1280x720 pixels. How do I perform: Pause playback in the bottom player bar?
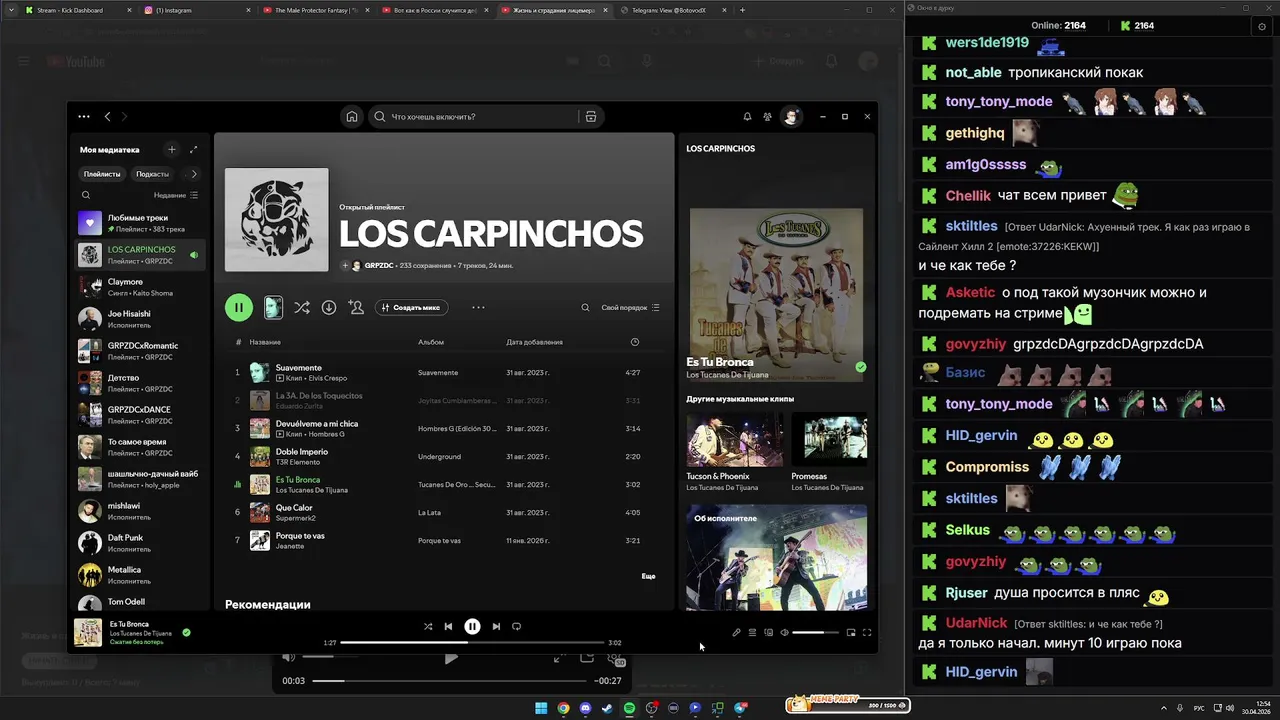[472, 626]
